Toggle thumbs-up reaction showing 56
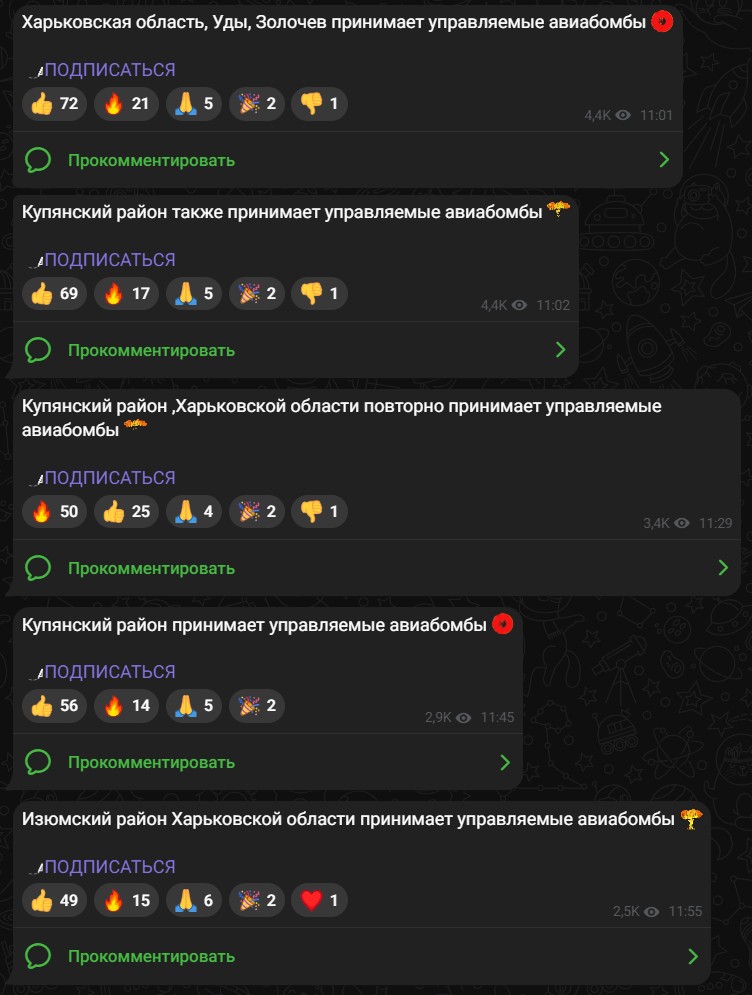The height and width of the screenshot is (995, 752). click(x=55, y=706)
